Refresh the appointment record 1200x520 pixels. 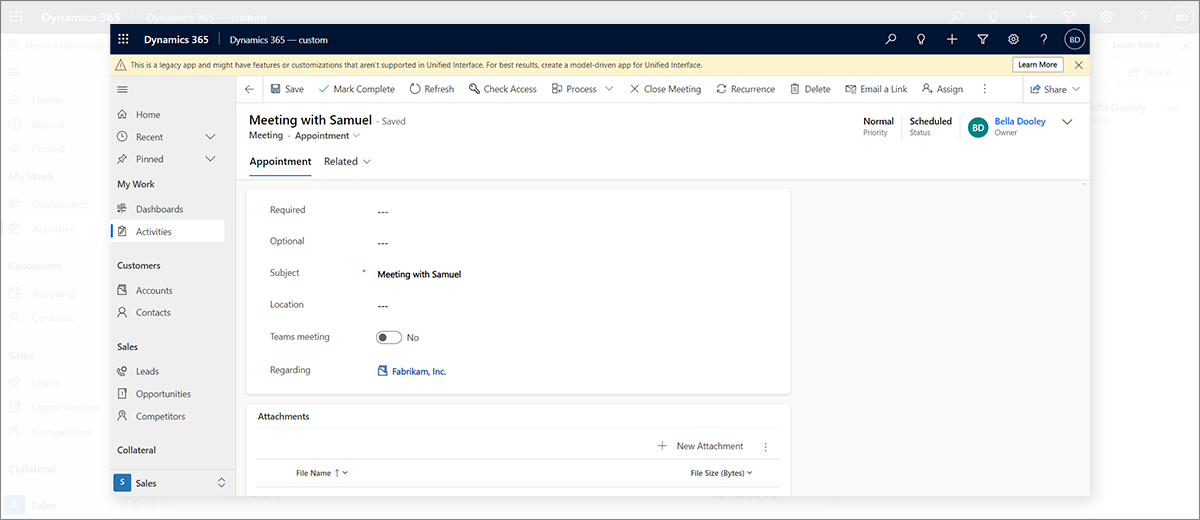(432, 89)
